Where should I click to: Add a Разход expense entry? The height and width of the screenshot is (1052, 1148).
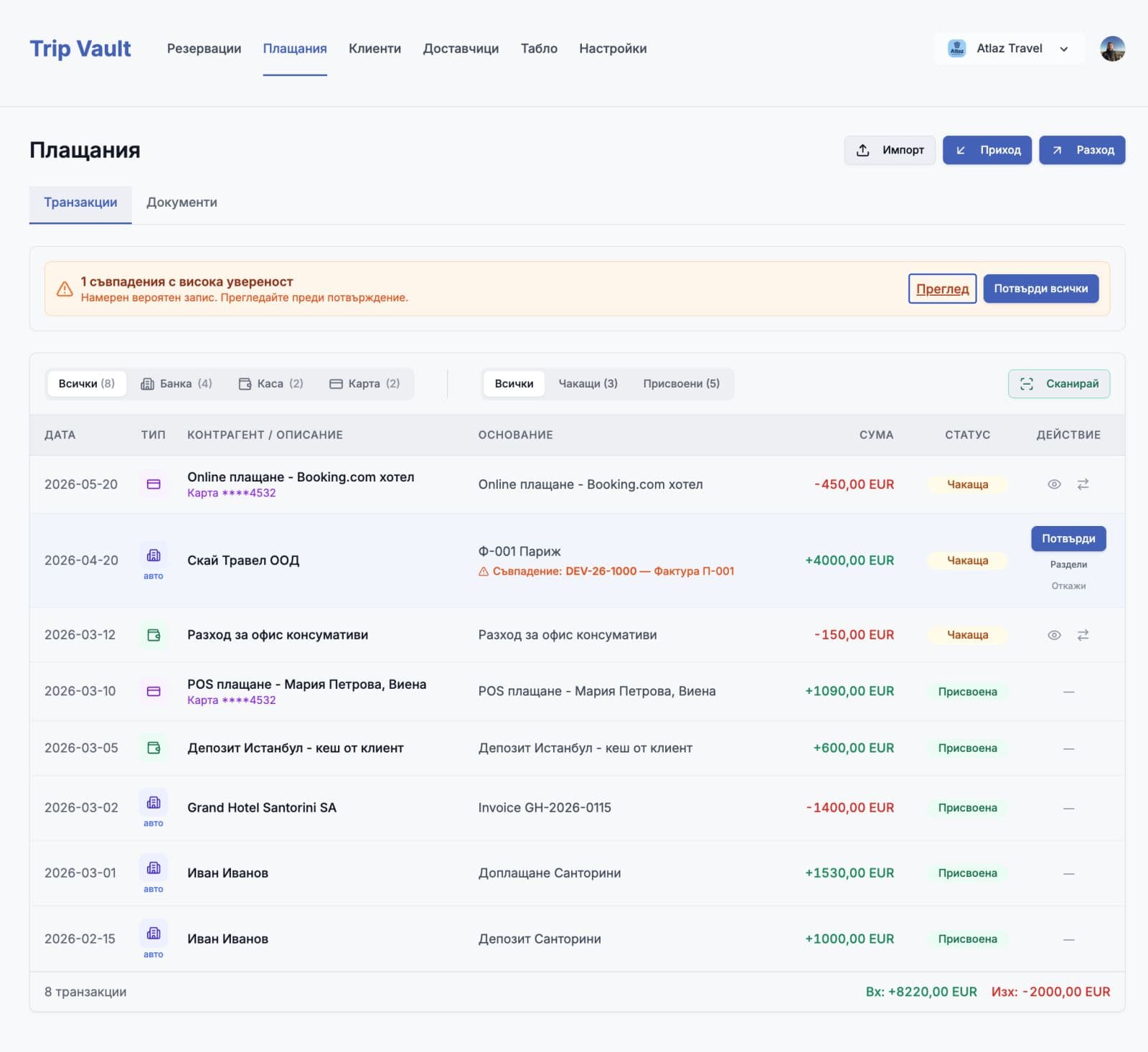click(1082, 150)
